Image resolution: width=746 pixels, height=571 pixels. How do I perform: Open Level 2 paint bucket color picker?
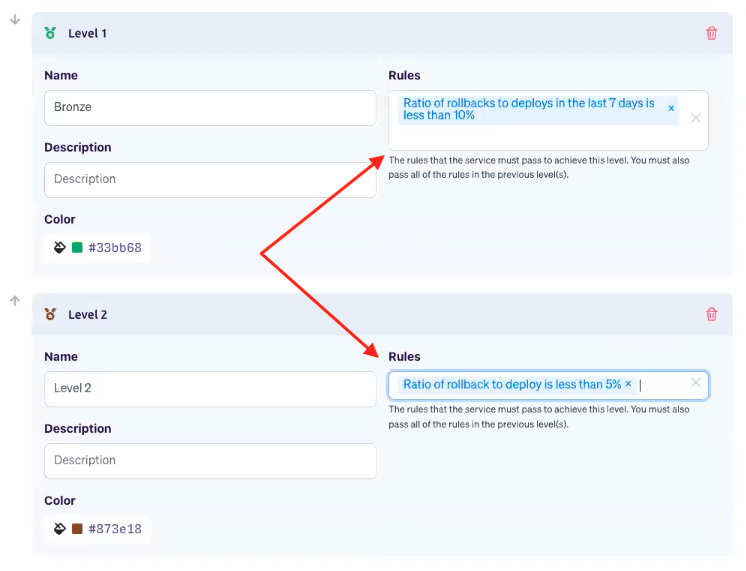coord(59,529)
